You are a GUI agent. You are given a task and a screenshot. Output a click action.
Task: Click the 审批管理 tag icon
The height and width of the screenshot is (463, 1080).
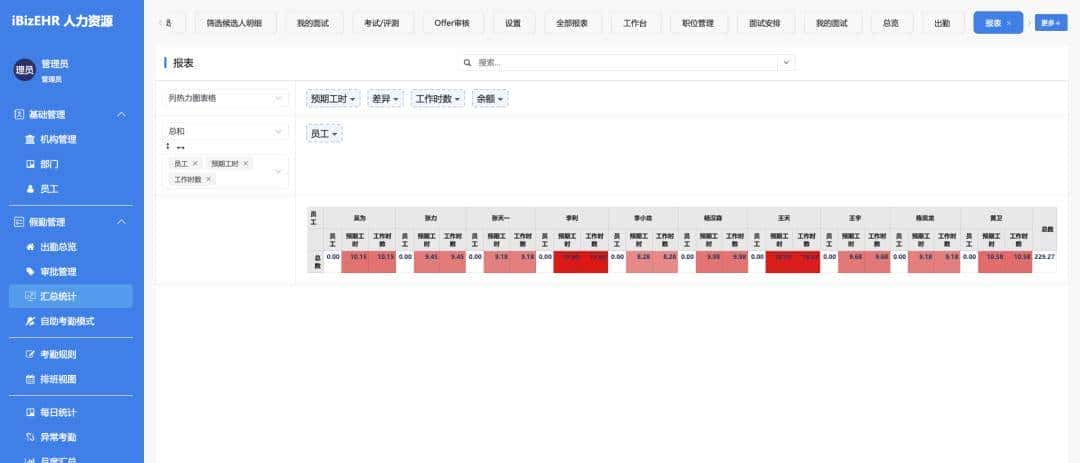[30, 271]
